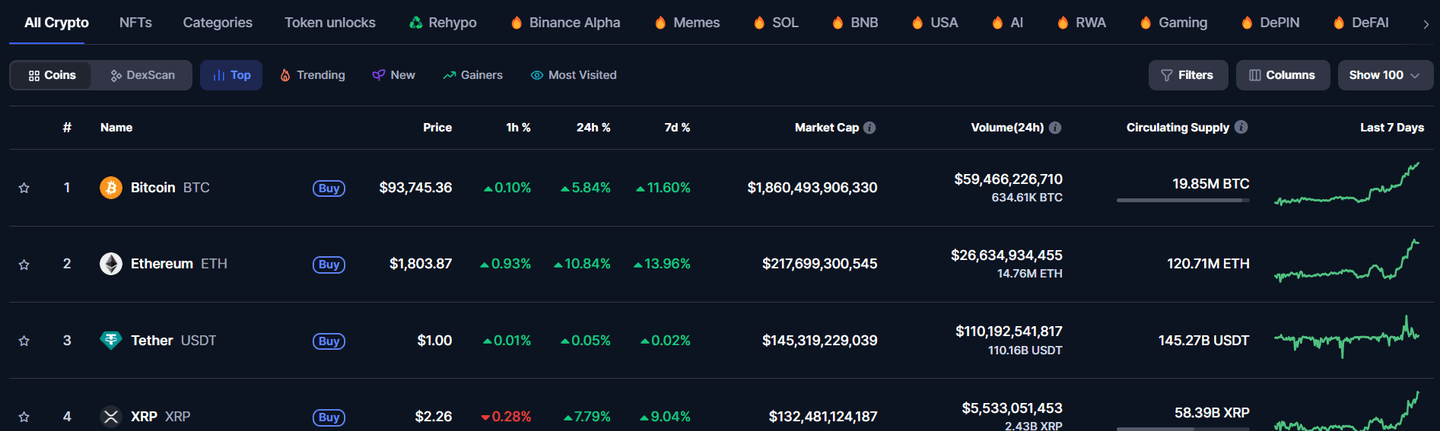Click the XRP logo icon
This screenshot has height=431, width=1440.
point(111,416)
